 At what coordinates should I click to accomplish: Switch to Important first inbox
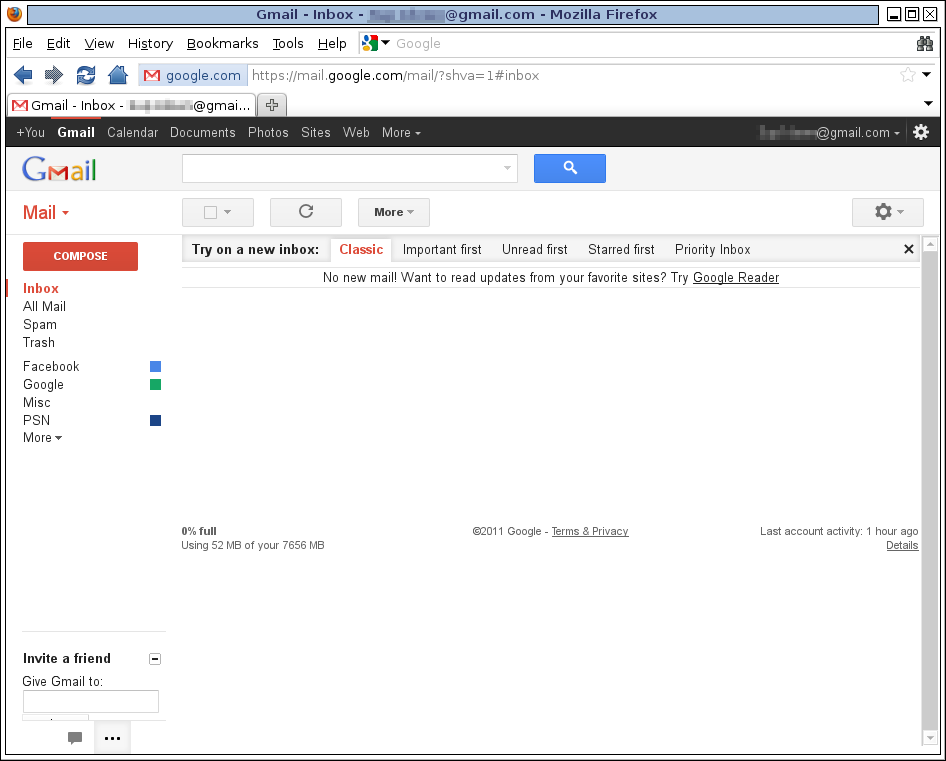pyautogui.click(x=442, y=249)
